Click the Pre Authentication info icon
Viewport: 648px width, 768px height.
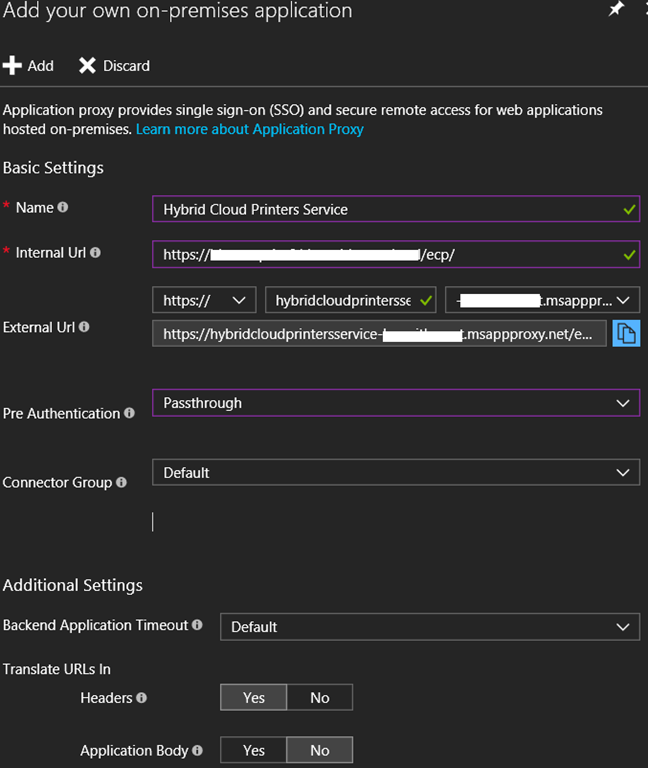[130, 413]
